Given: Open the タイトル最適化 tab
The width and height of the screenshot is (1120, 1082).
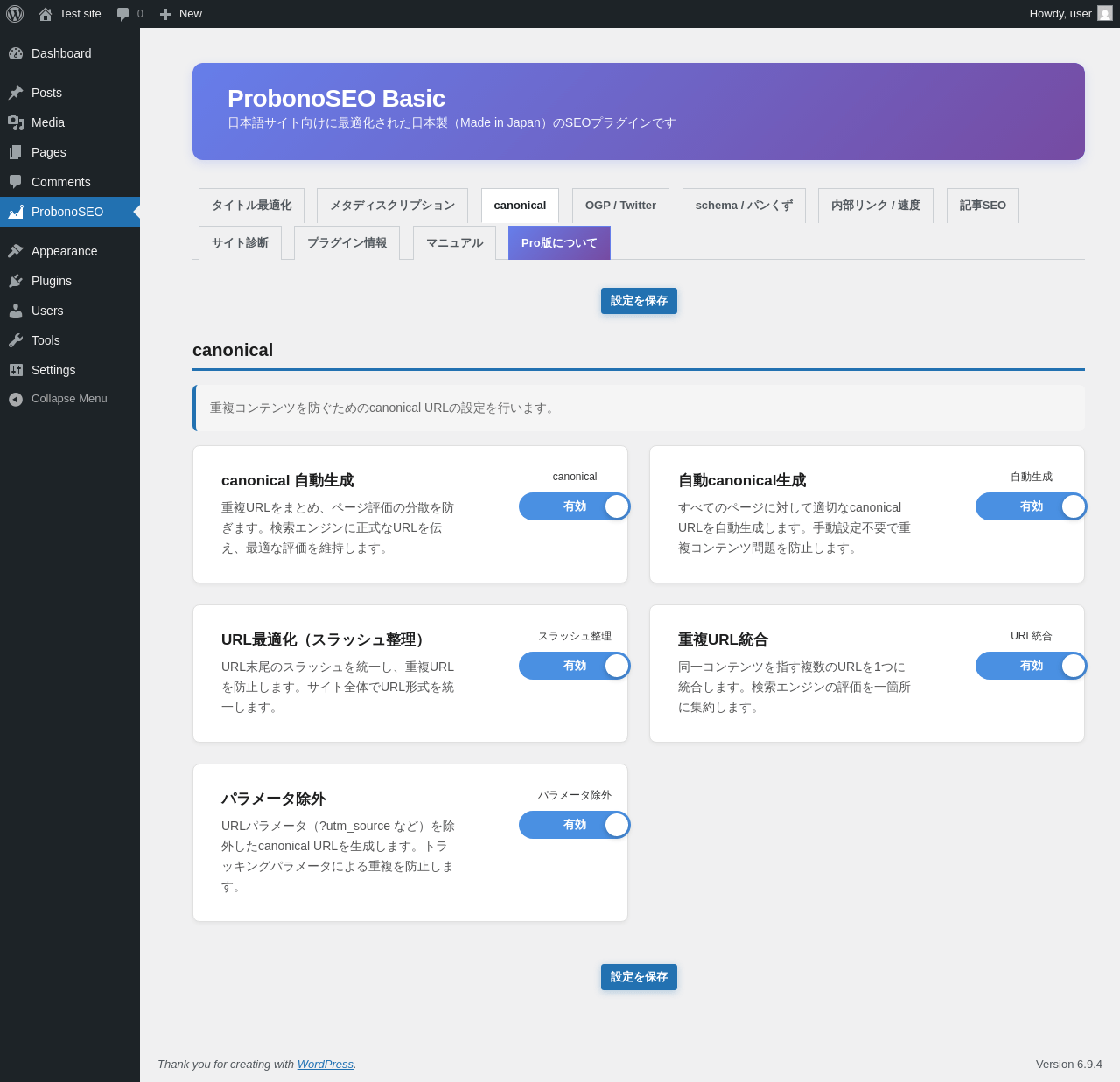Looking at the screenshot, I should [251, 206].
